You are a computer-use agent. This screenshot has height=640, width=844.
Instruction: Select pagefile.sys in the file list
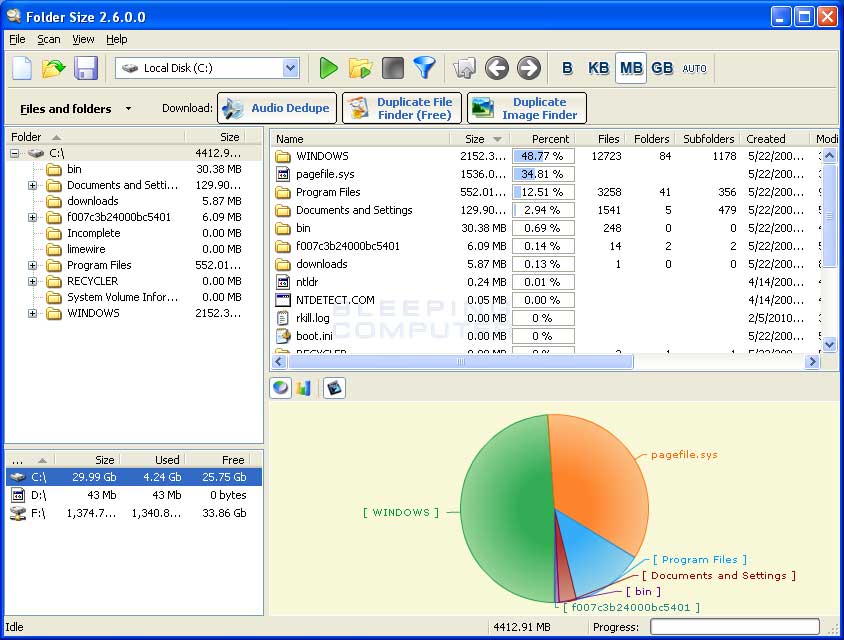click(x=325, y=174)
